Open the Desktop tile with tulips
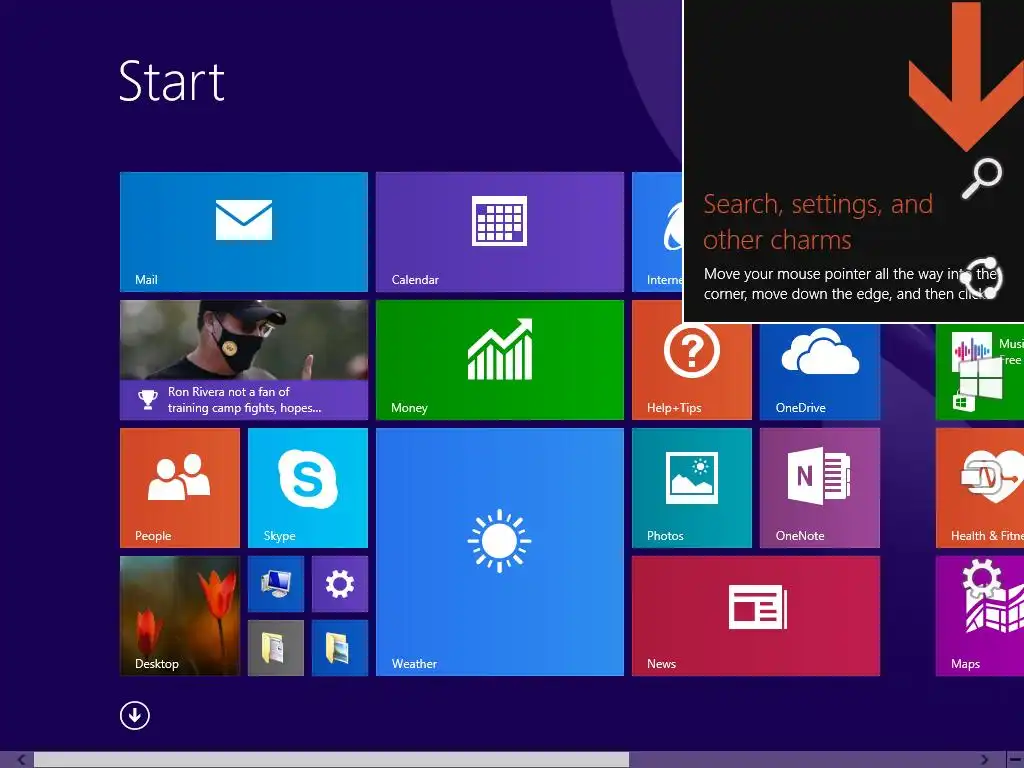 pos(180,616)
